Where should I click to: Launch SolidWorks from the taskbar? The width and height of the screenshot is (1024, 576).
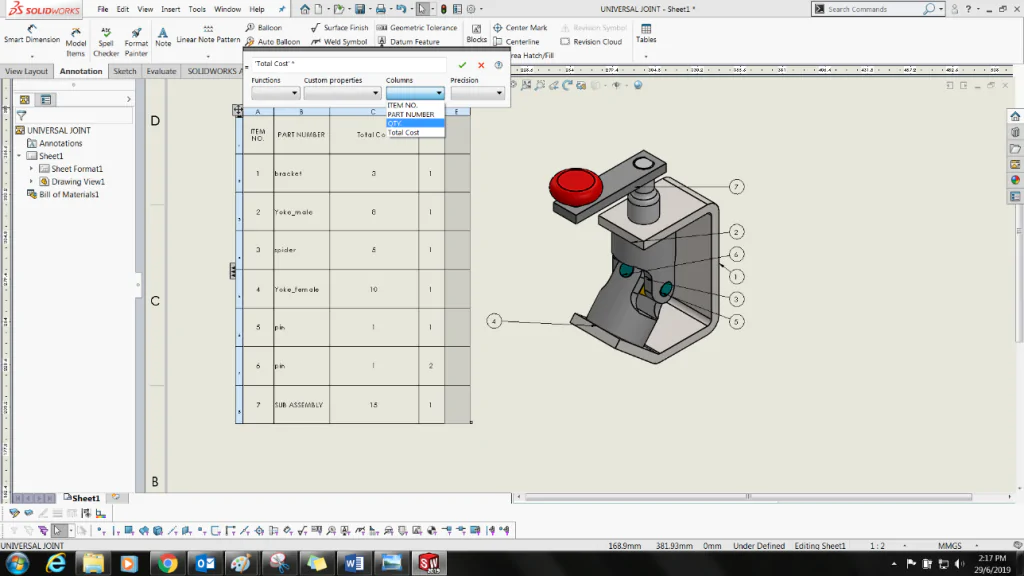tap(428, 563)
